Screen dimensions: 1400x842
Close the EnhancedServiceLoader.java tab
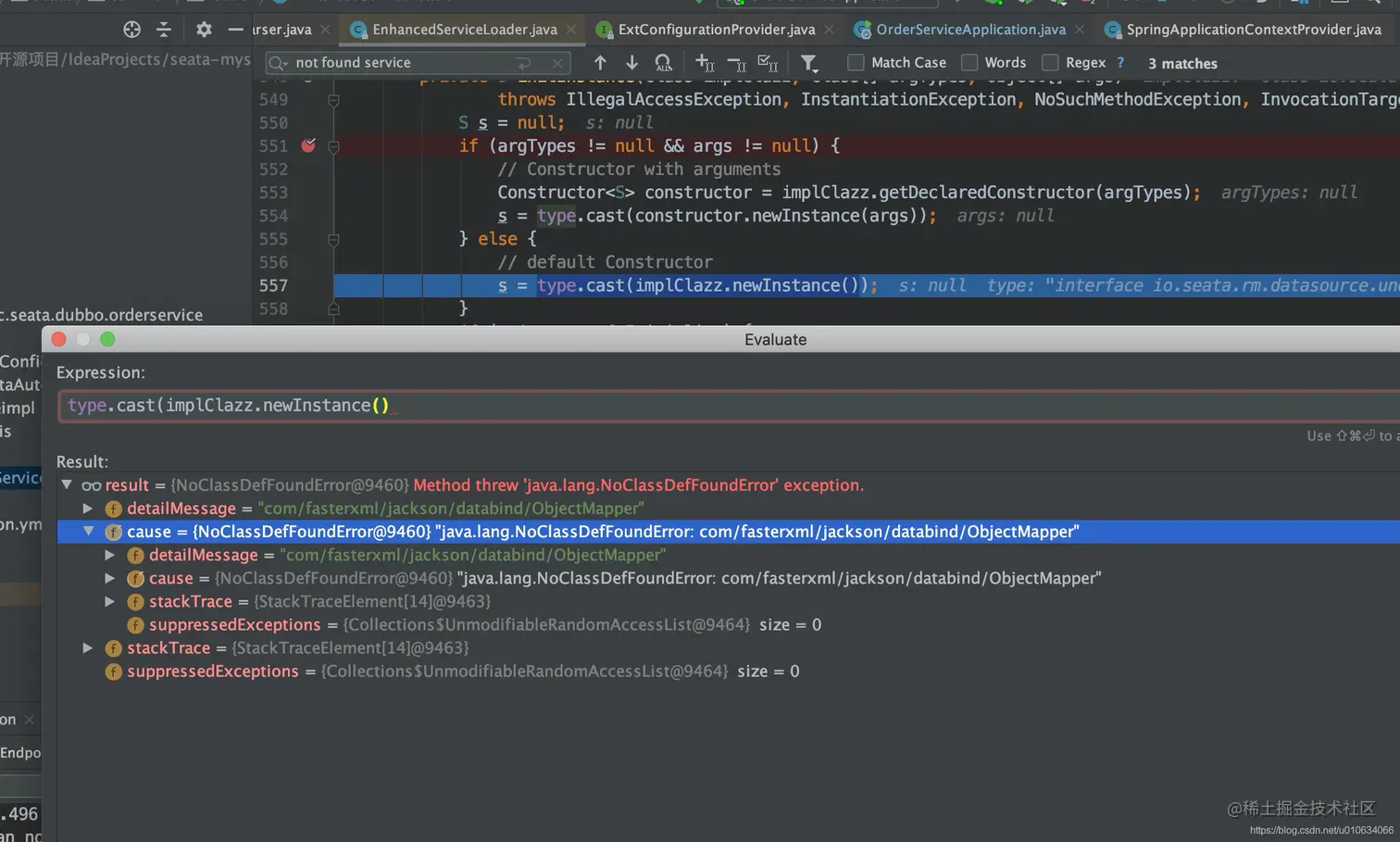(571, 30)
